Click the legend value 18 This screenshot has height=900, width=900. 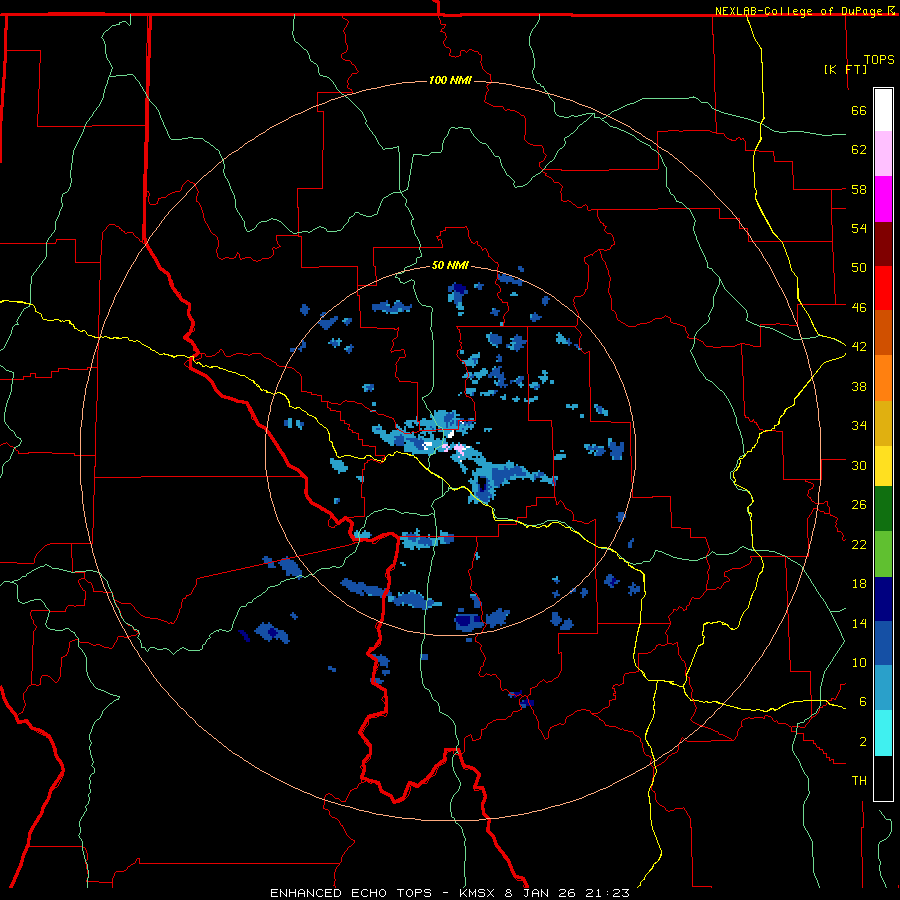tap(859, 584)
